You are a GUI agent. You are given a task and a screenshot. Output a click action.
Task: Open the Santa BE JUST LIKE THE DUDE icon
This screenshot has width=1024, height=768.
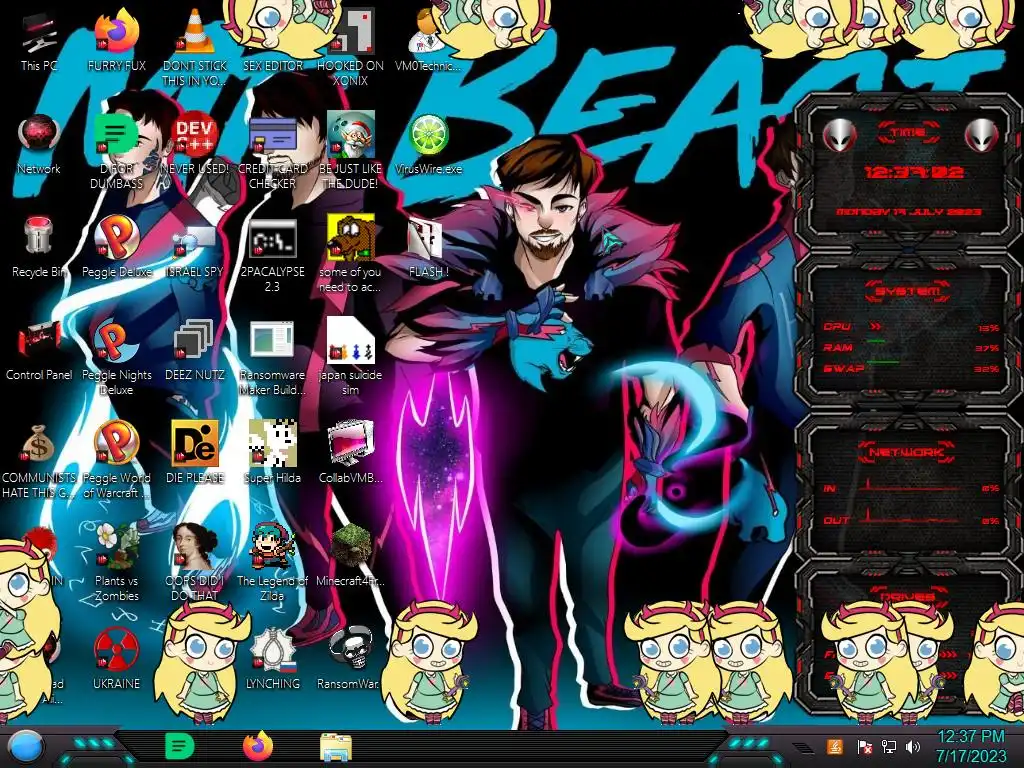(x=351, y=135)
